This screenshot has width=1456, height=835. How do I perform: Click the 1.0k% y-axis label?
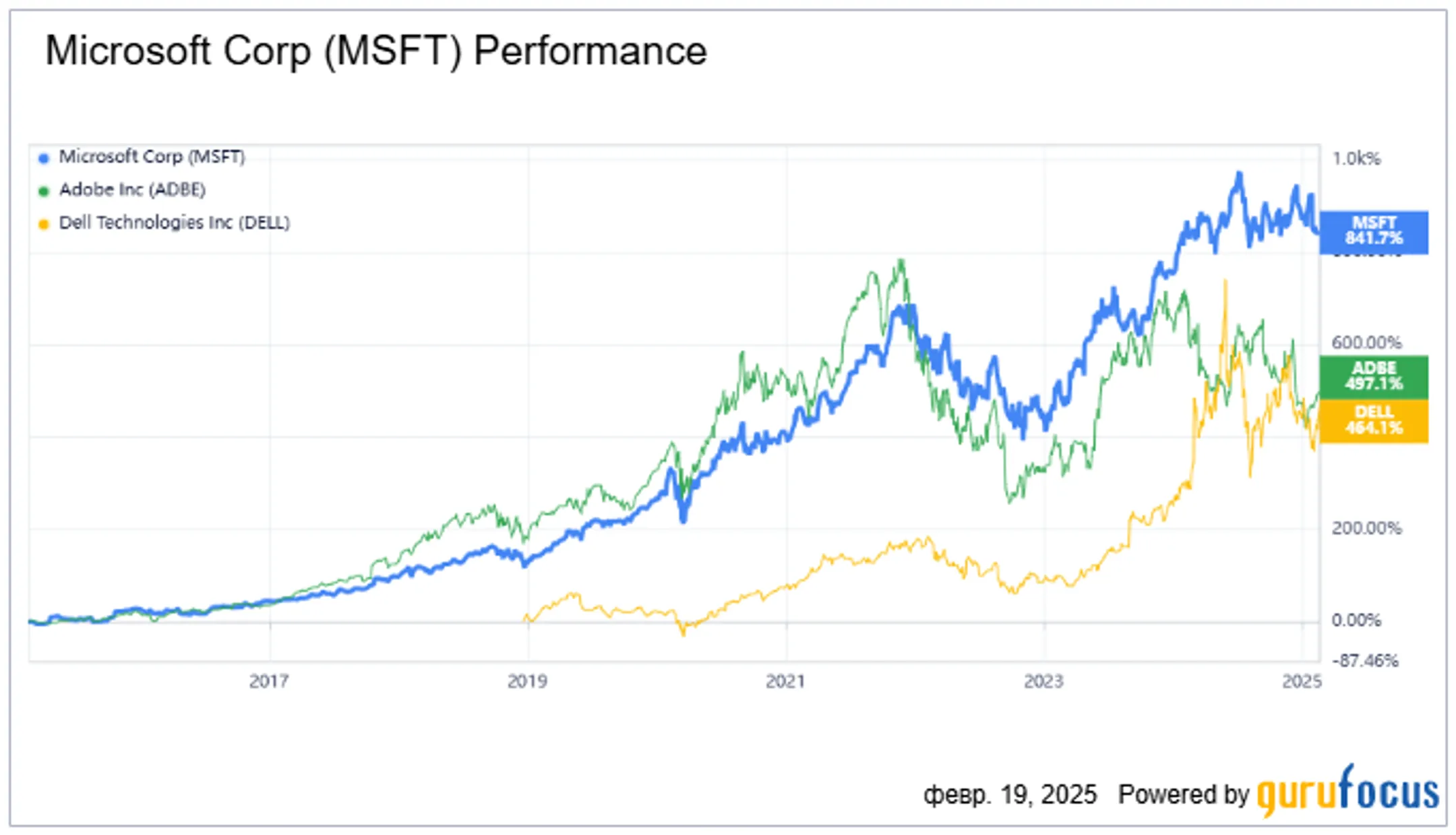(x=1356, y=159)
